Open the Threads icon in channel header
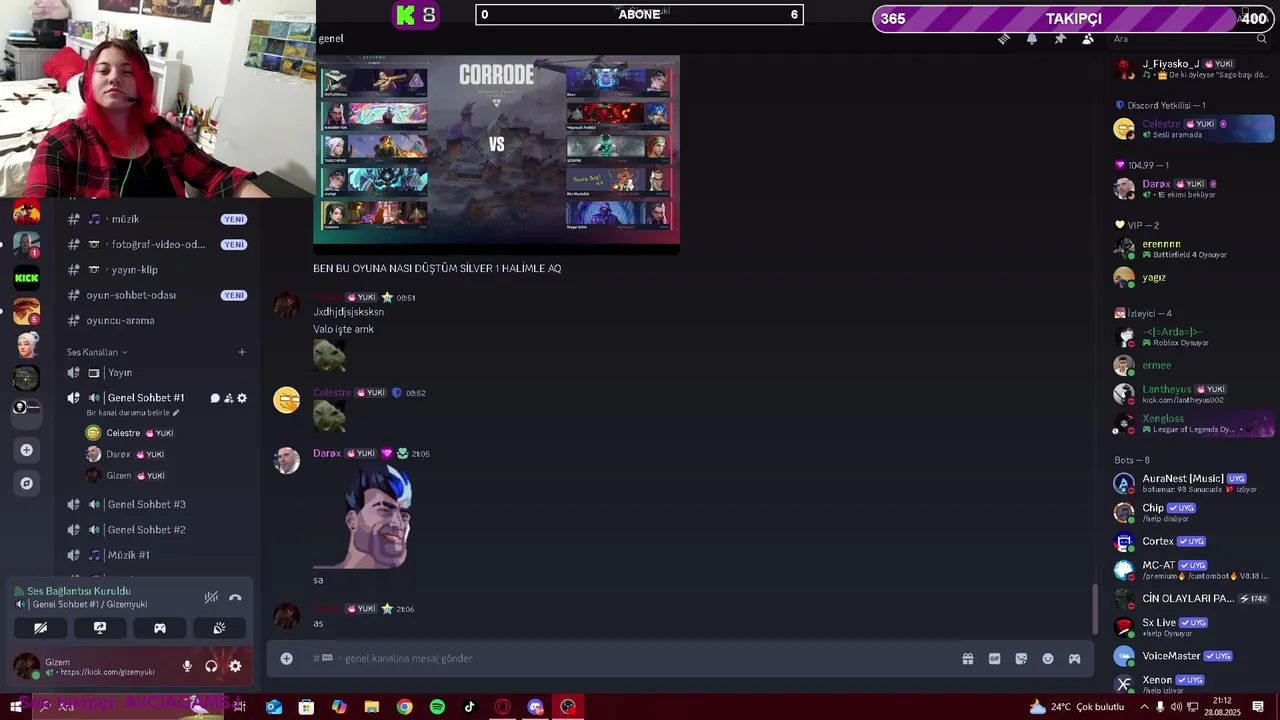This screenshot has height=720, width=1280. (1004, 39)
